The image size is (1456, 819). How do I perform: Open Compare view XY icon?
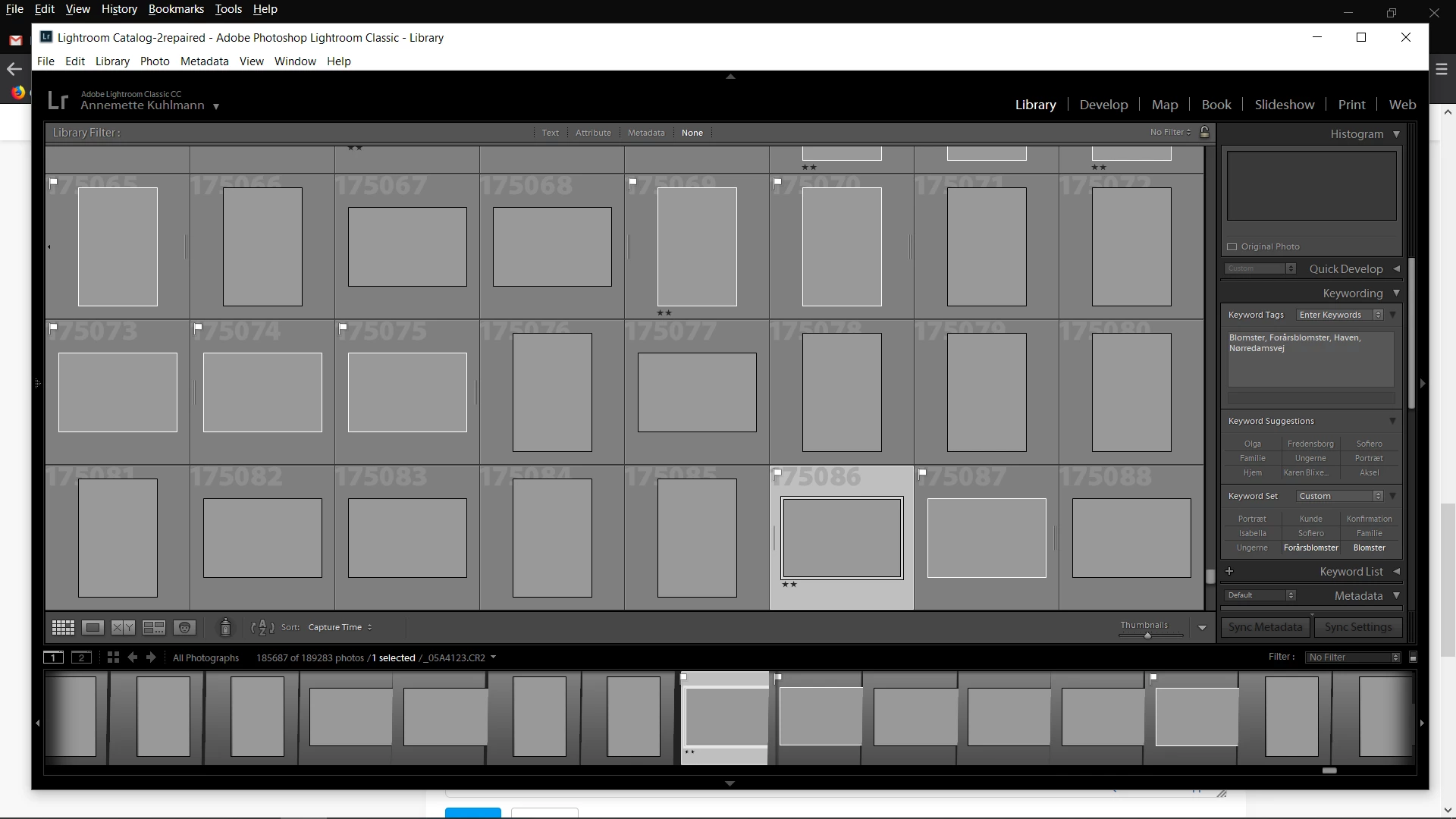[x=123, y=627]
